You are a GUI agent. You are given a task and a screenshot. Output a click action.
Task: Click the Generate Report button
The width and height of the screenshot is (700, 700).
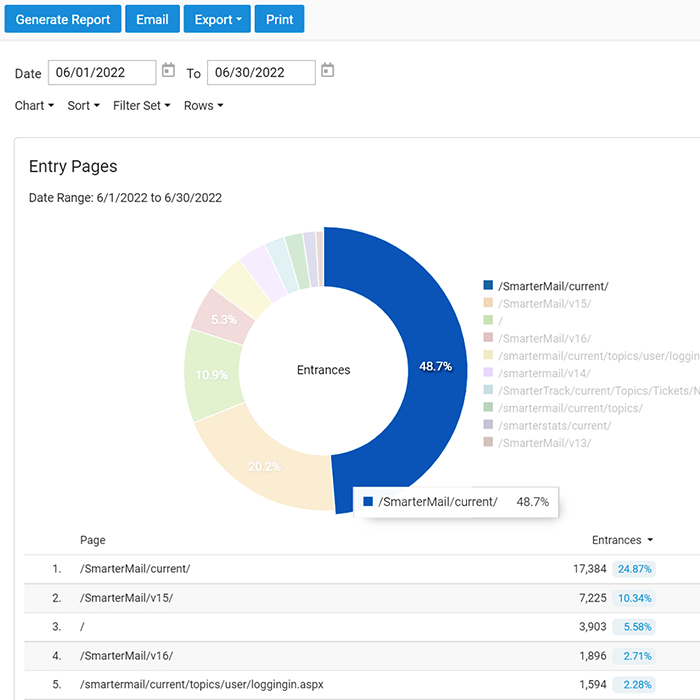[62, 19]
